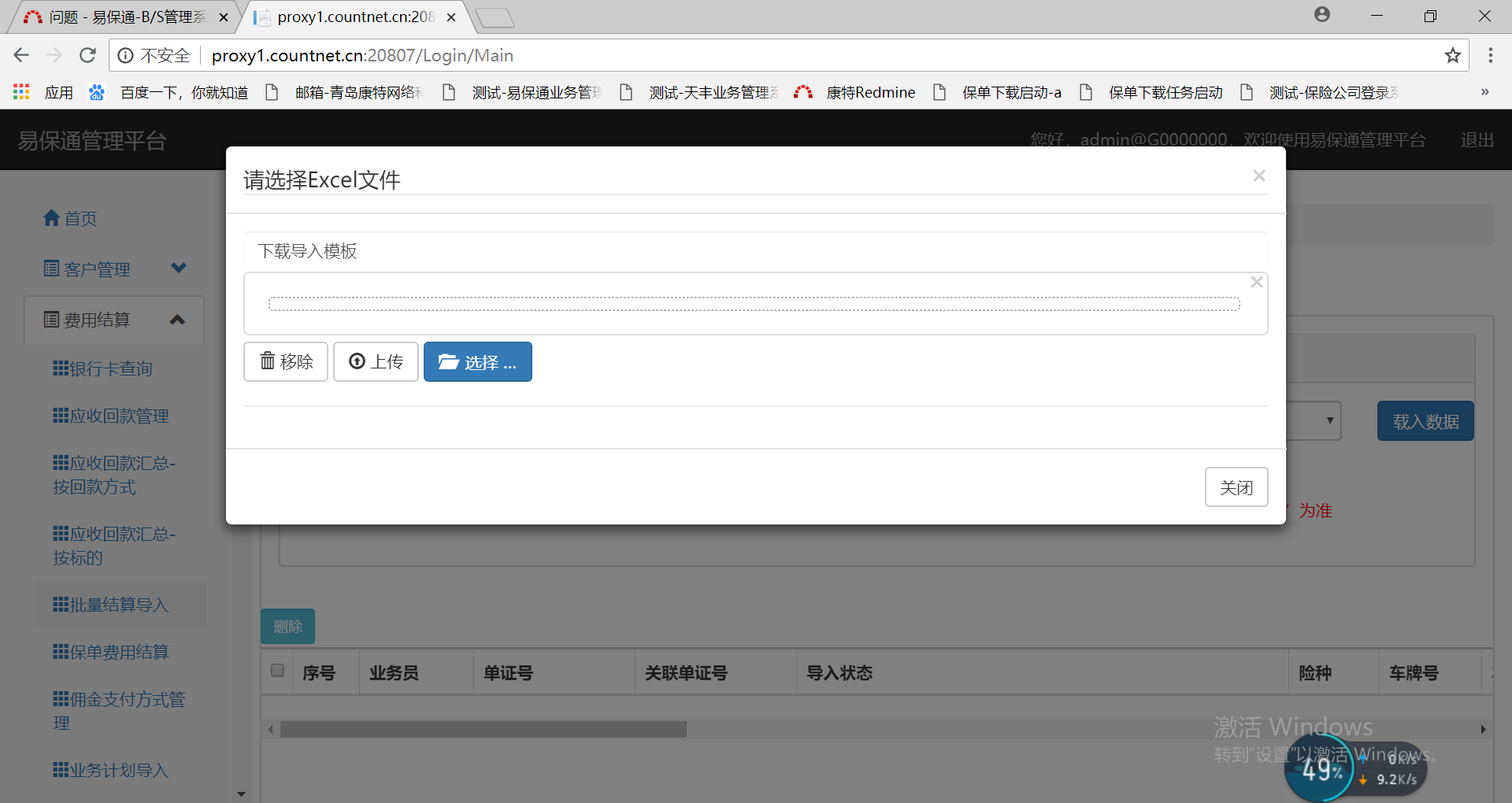Screen dimensions: 1512x803
Task: Close the proxy1.countnet.cn tab
Action: (451, 17)
